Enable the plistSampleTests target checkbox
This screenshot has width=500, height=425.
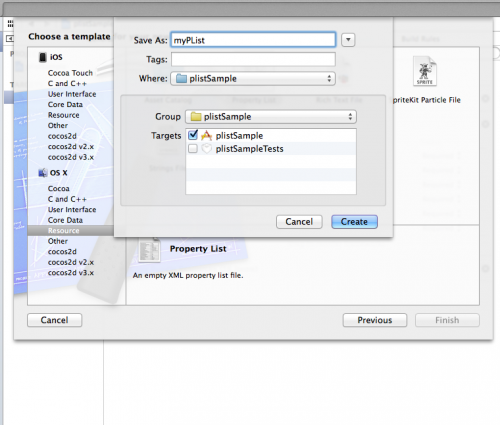pos(193,149)
